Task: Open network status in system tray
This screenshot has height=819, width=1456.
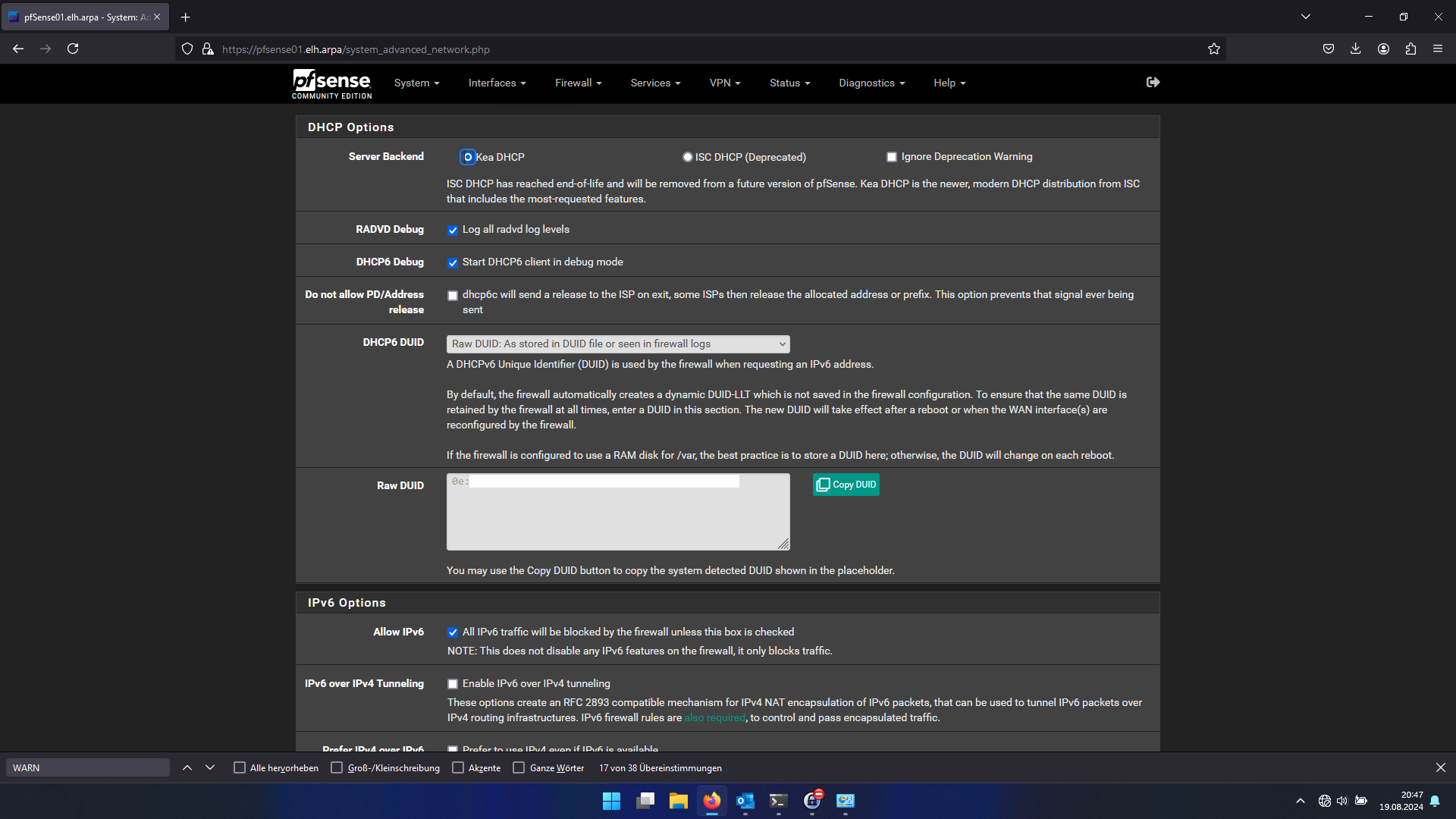Action: [x=1324, y=801]
